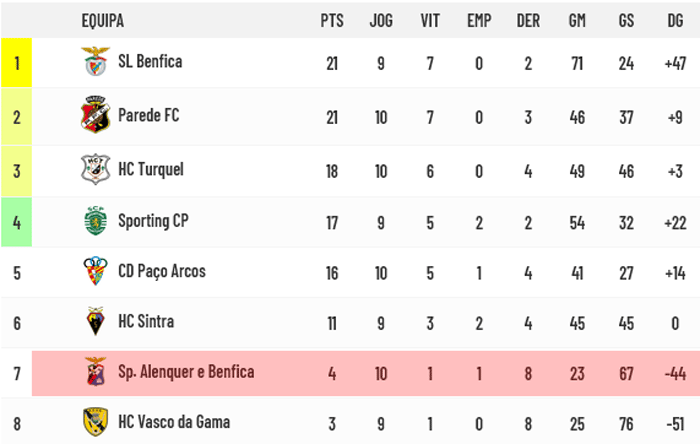
Task: Open the Parede FC team name link
Action: (148, 116)
